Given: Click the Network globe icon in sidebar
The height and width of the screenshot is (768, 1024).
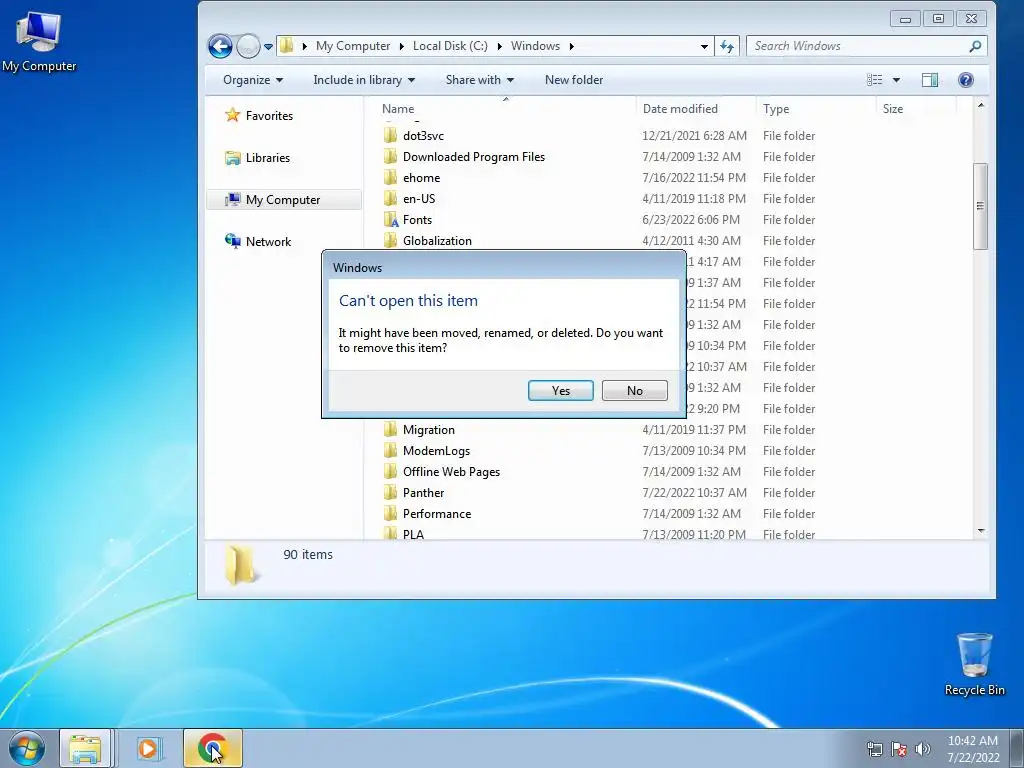Looking at the screenshot, I should tap(232, 242).
